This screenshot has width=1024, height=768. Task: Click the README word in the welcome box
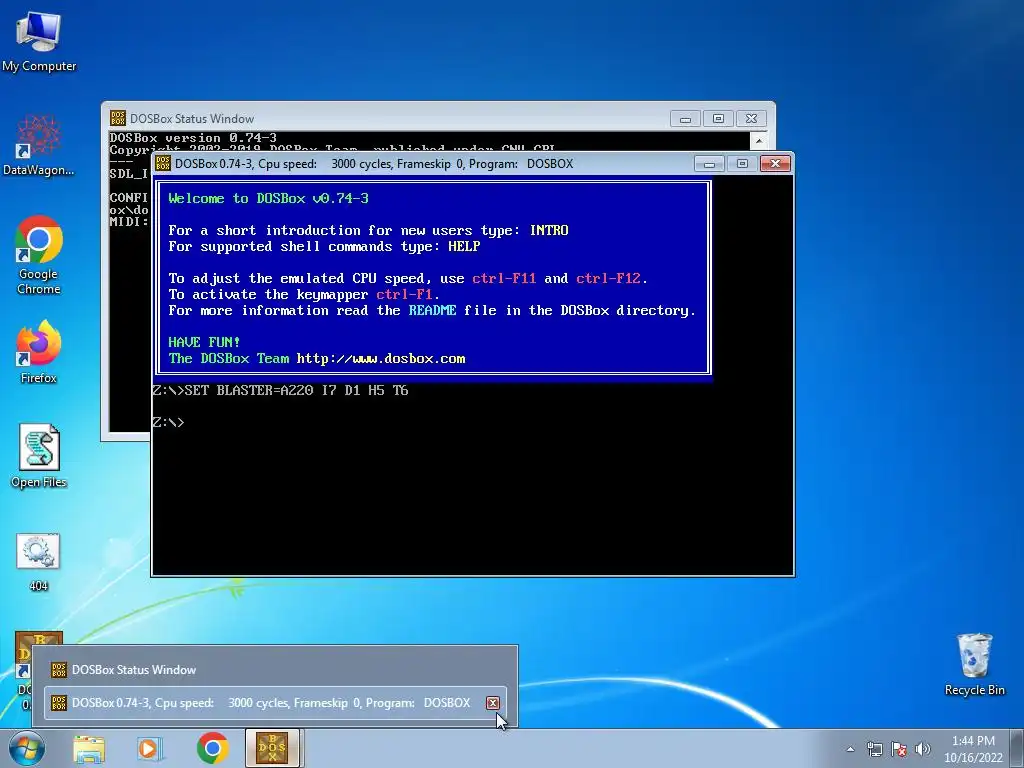[432, 310]
